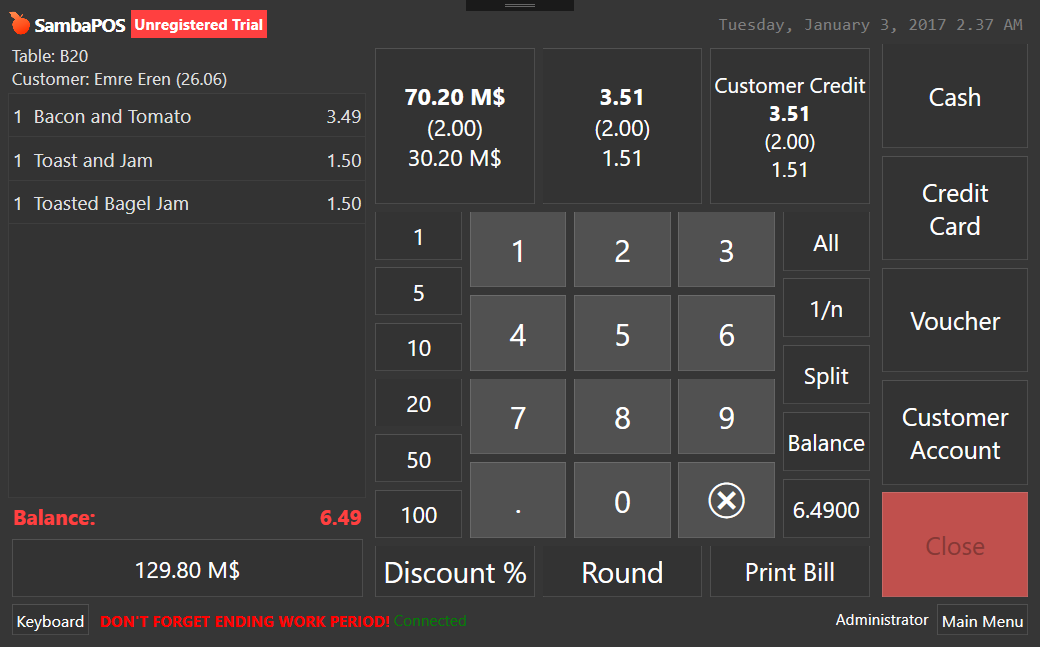1040x647 pixels.
Task: Click the SambaPOS logo icon
Action: click(x=20, y=24)
